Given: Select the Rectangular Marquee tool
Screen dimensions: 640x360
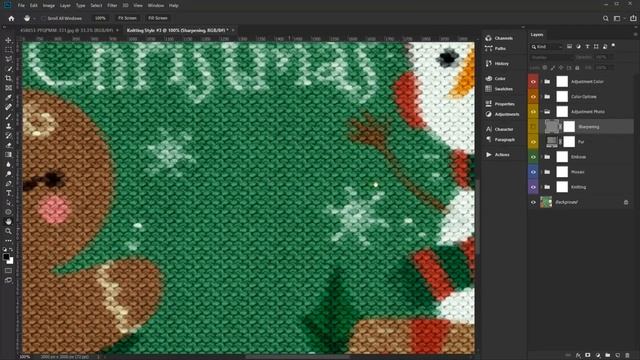Looking at the screenshot, I should [8, 49].
